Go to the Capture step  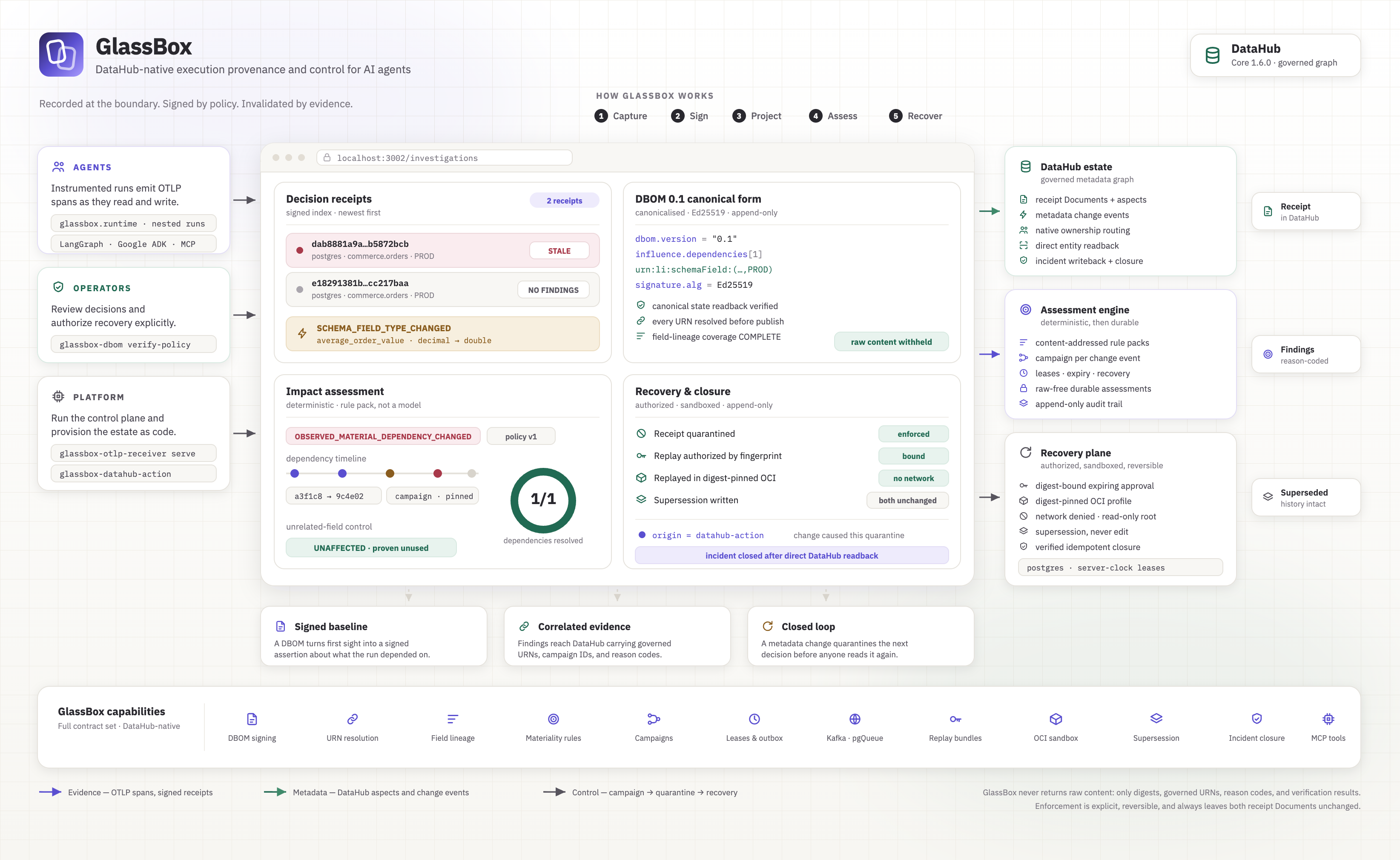pos(621,116)
